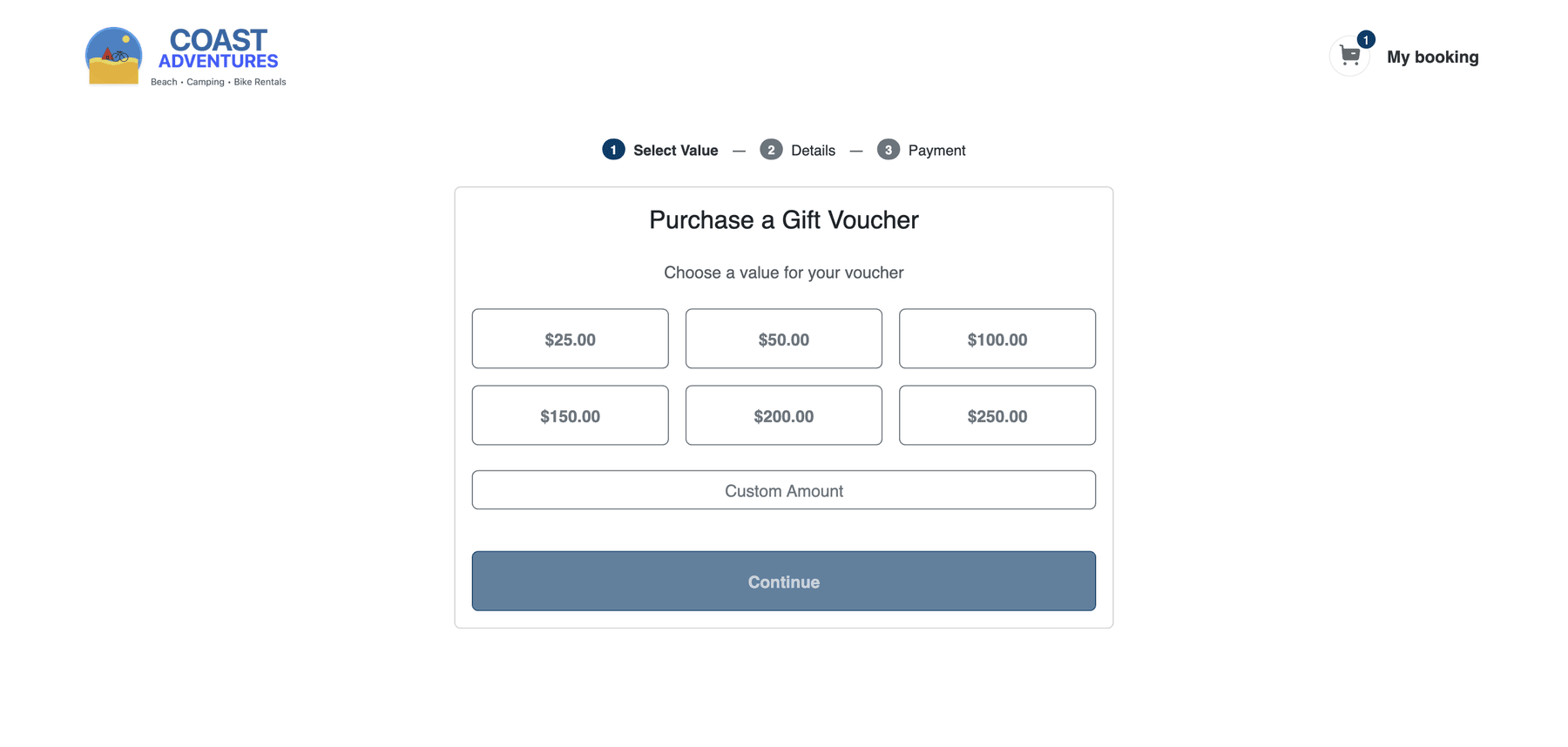This screenshot has width=1568, height=747.
Task: Select the $25.00 voucher value
Action: 570,339
